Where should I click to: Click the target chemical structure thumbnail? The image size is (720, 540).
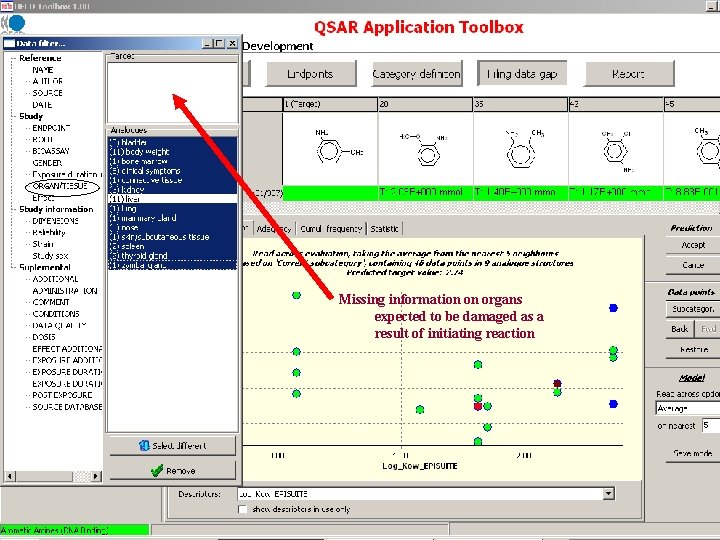point(330,148)
